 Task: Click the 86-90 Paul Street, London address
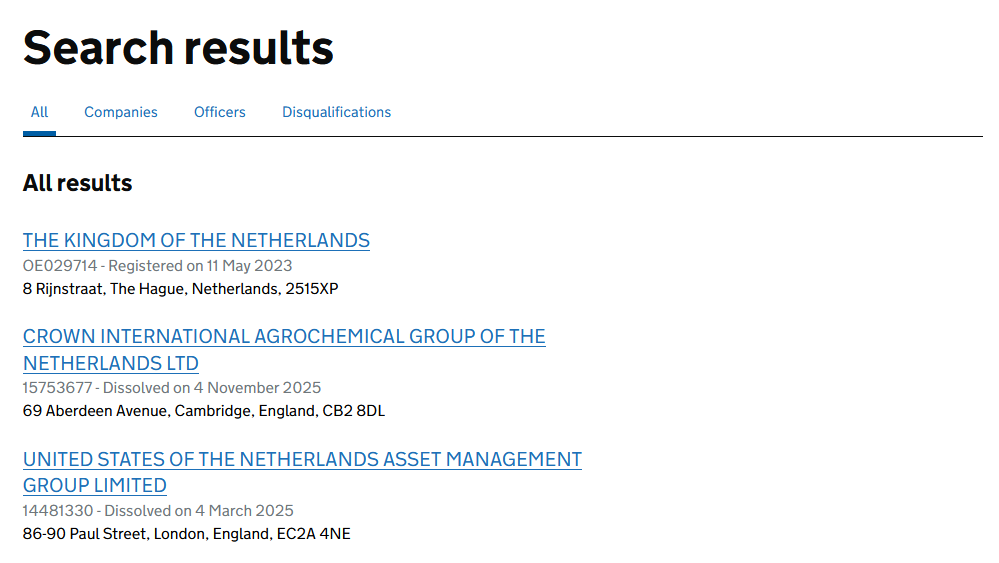coord(148,534)
